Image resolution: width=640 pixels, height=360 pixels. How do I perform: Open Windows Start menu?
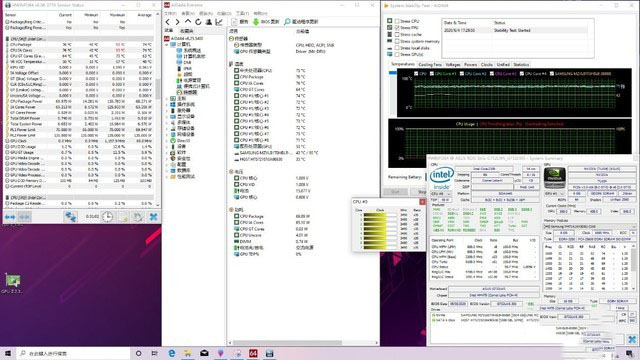(x=8, y=353)
